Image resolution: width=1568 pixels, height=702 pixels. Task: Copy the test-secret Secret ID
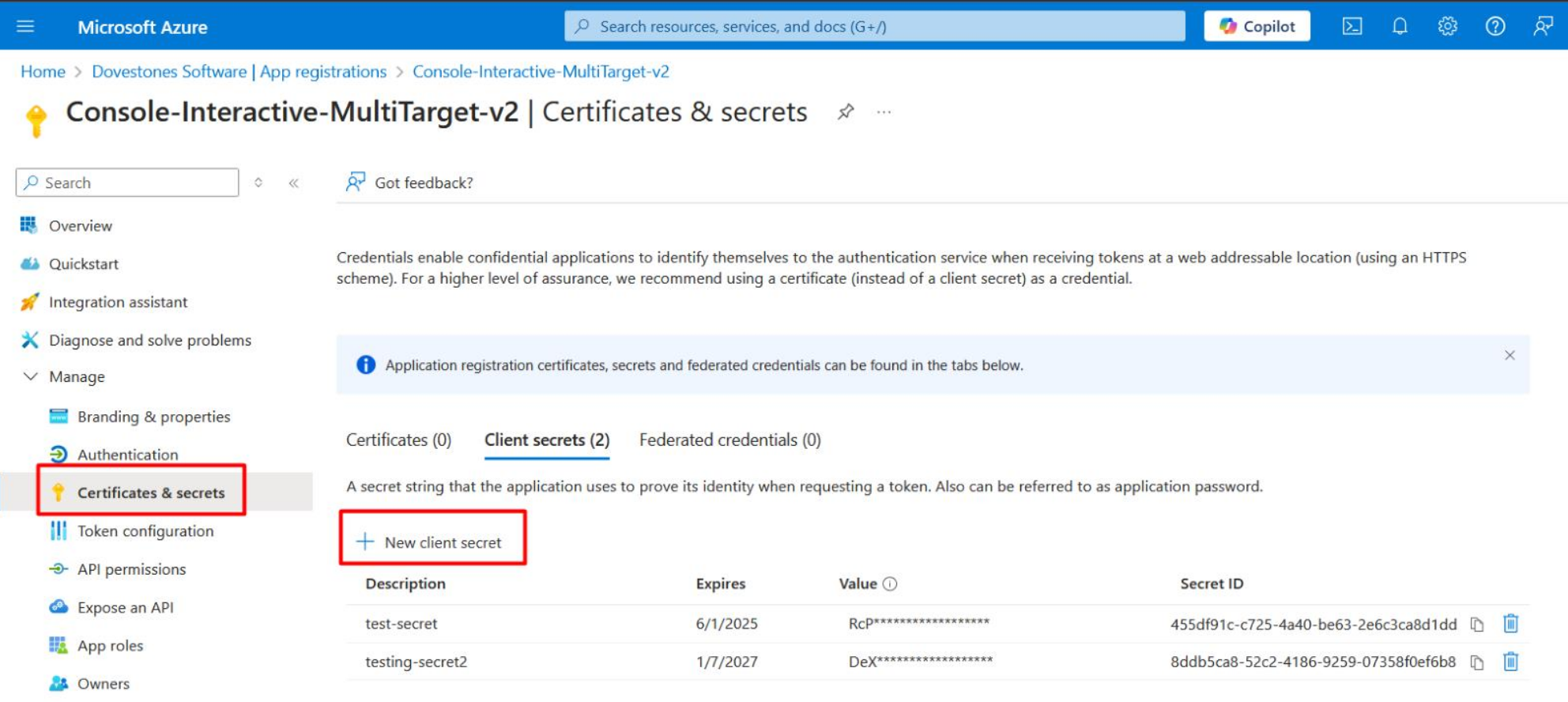1476,625
